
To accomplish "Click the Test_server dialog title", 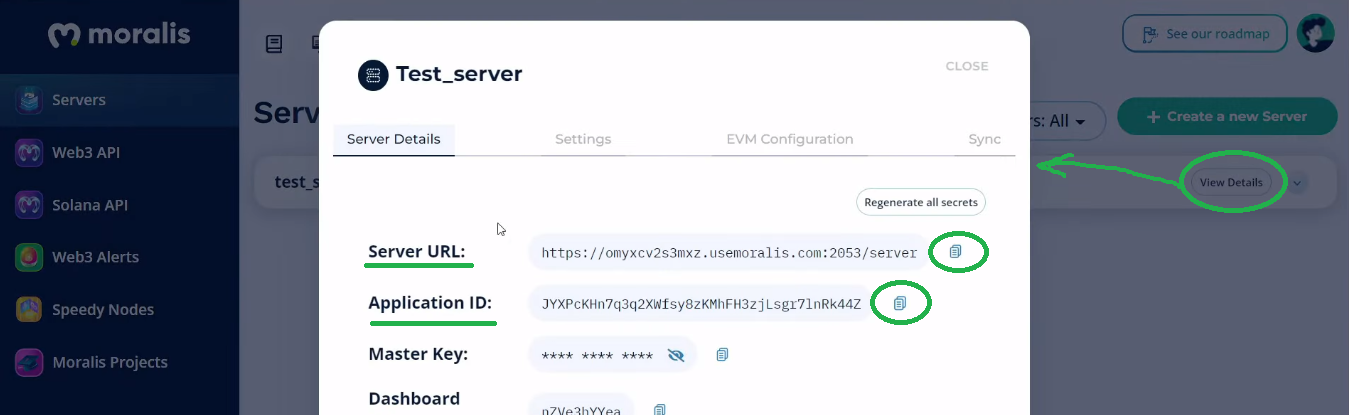I will [x=459, y=74].
